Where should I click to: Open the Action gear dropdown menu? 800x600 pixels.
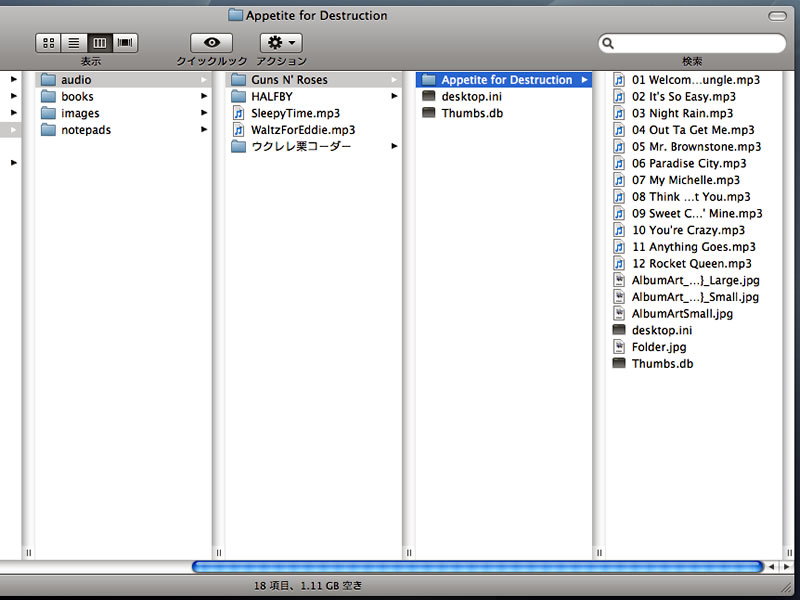point(281,43)
